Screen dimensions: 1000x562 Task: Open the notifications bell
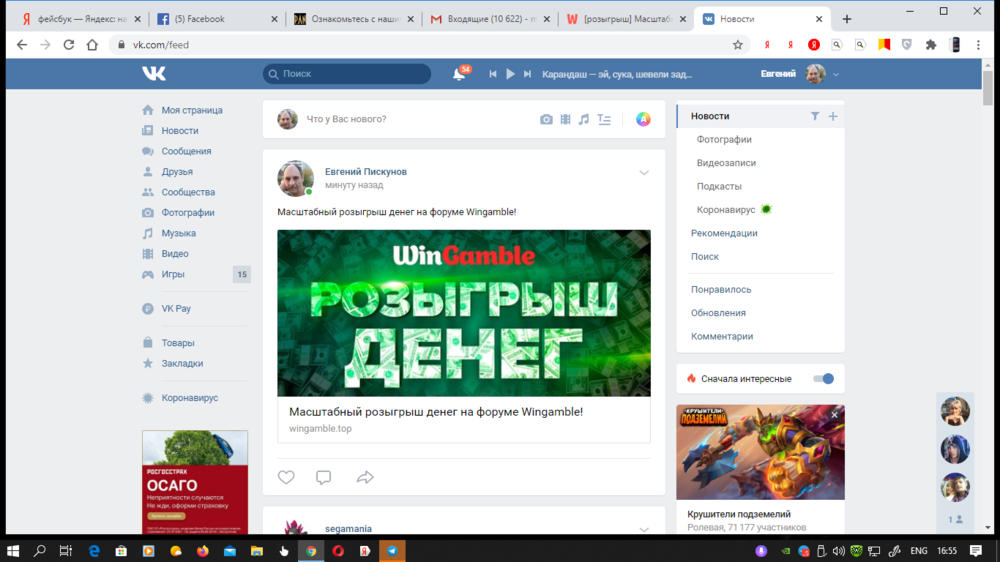[x=459, y=74]
